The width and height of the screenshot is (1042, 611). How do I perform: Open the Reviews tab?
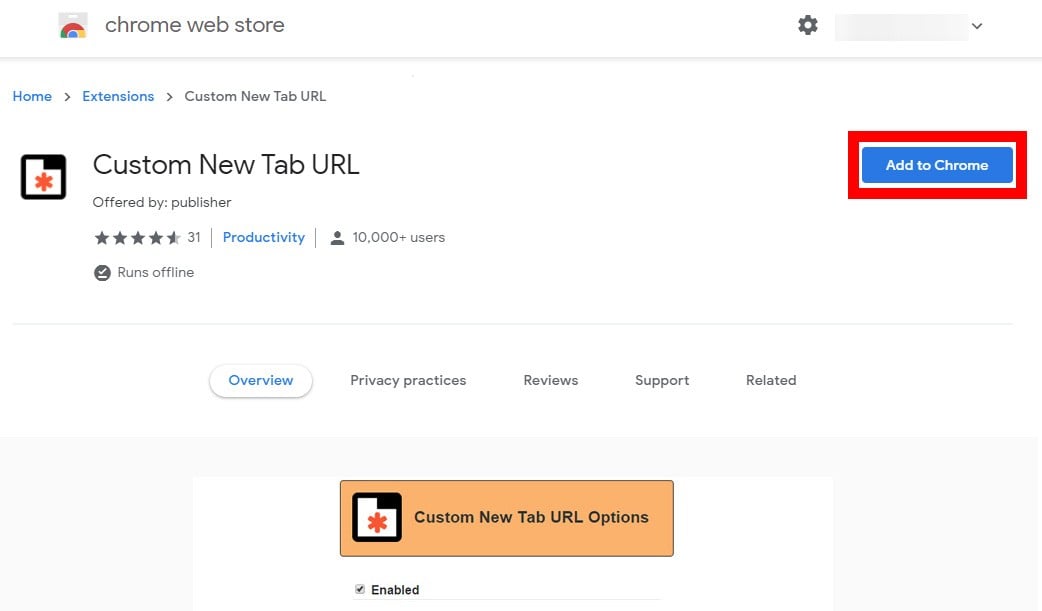tap(551, 381)
